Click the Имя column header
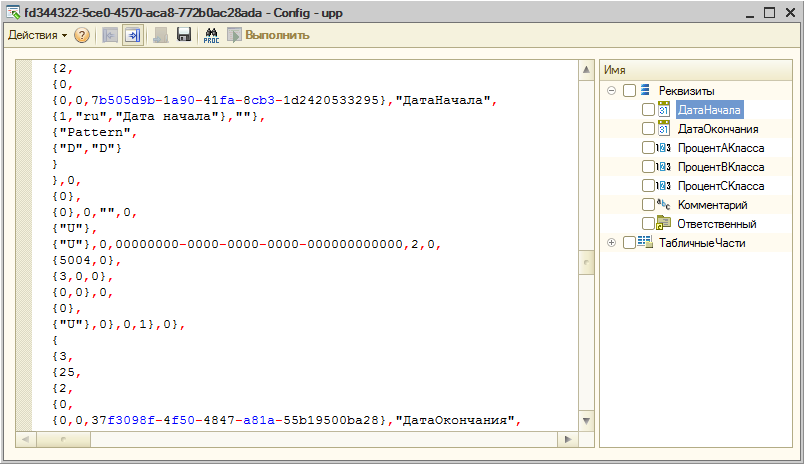 (x=696, y=70)
